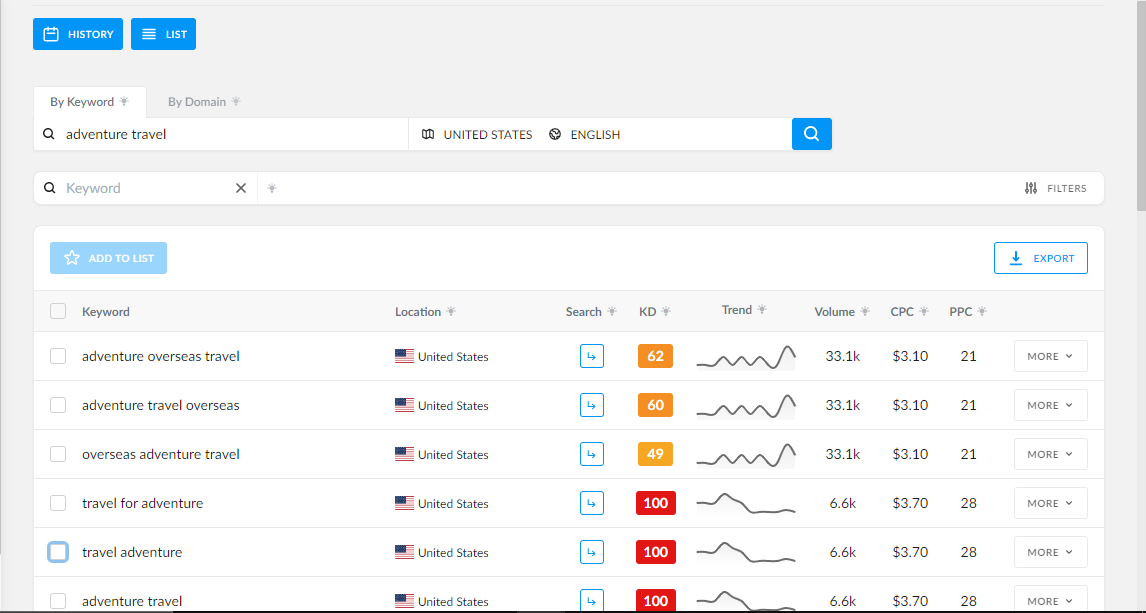
Task: Export the keyword results
Action: tap(1041, 258)
